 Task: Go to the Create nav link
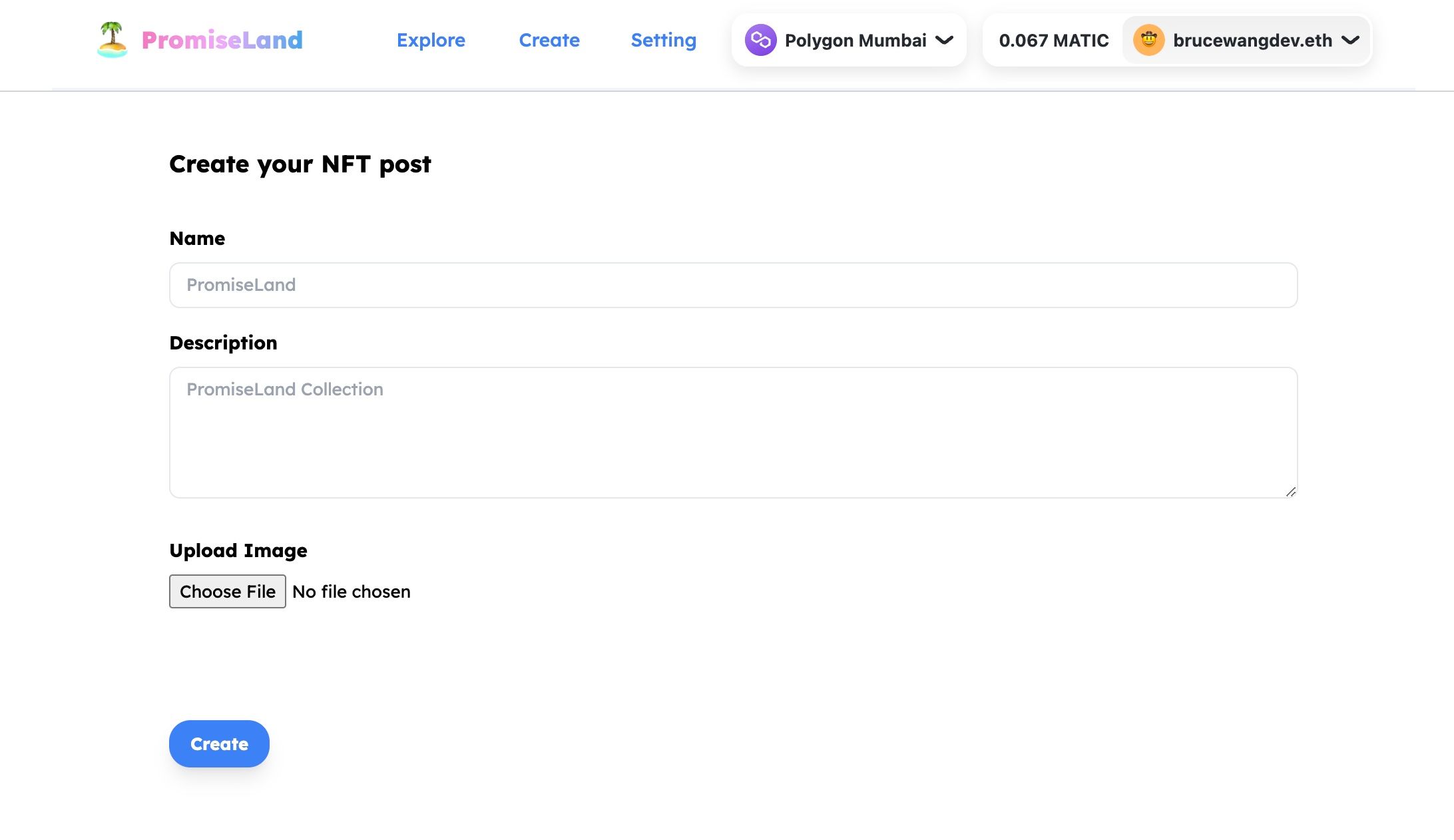tap(549, 40)
